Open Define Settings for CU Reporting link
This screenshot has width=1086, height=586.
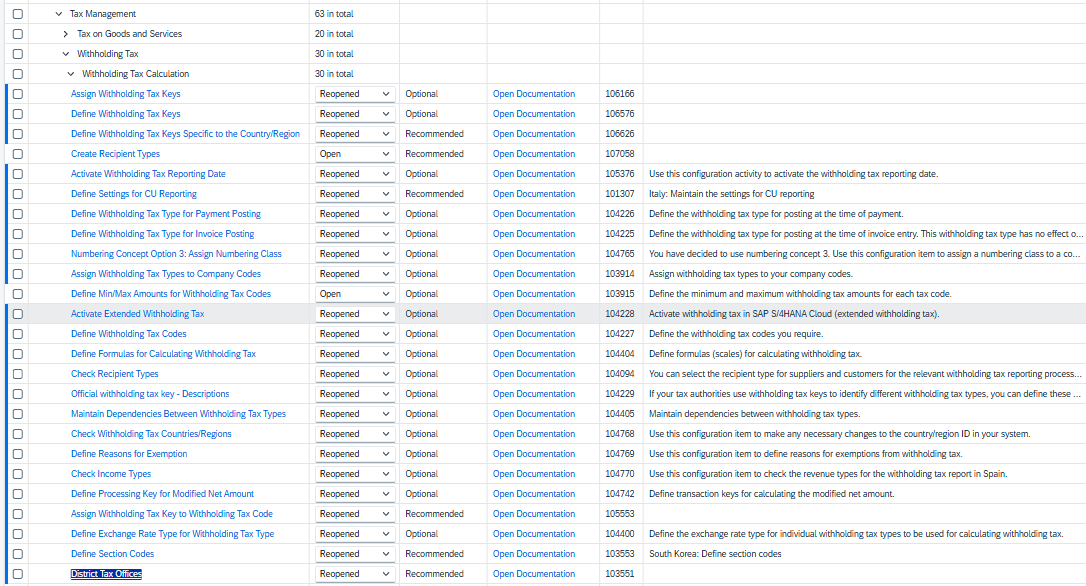coord(134,194)
